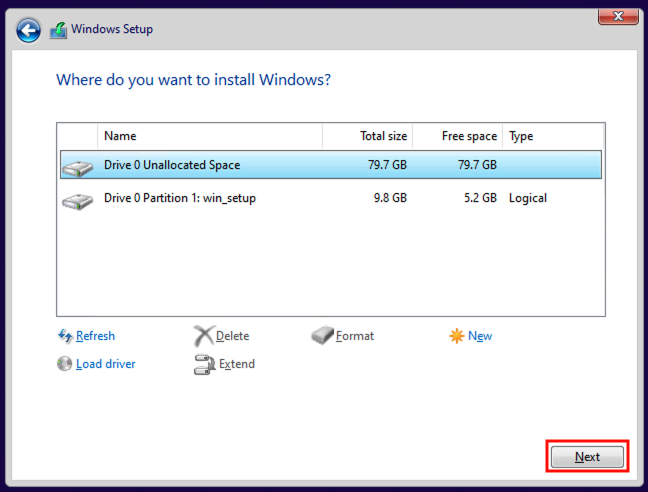The width and height of the screenshot is (648, 492).
Task: Click the drive icon for Unallocated Space
Action: coord(77,168)
